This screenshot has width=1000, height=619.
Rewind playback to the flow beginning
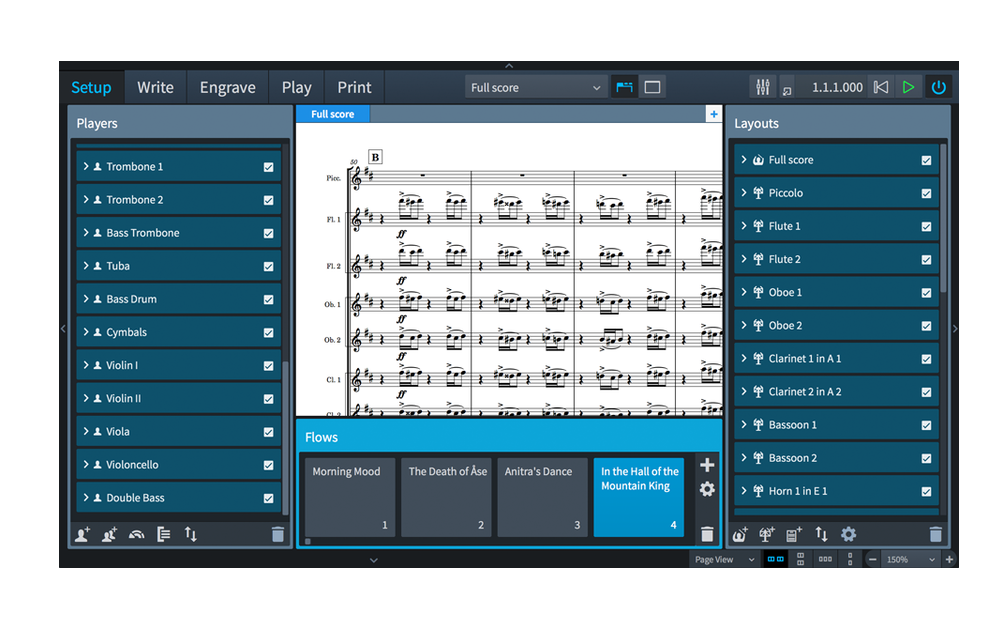(880, 87)
